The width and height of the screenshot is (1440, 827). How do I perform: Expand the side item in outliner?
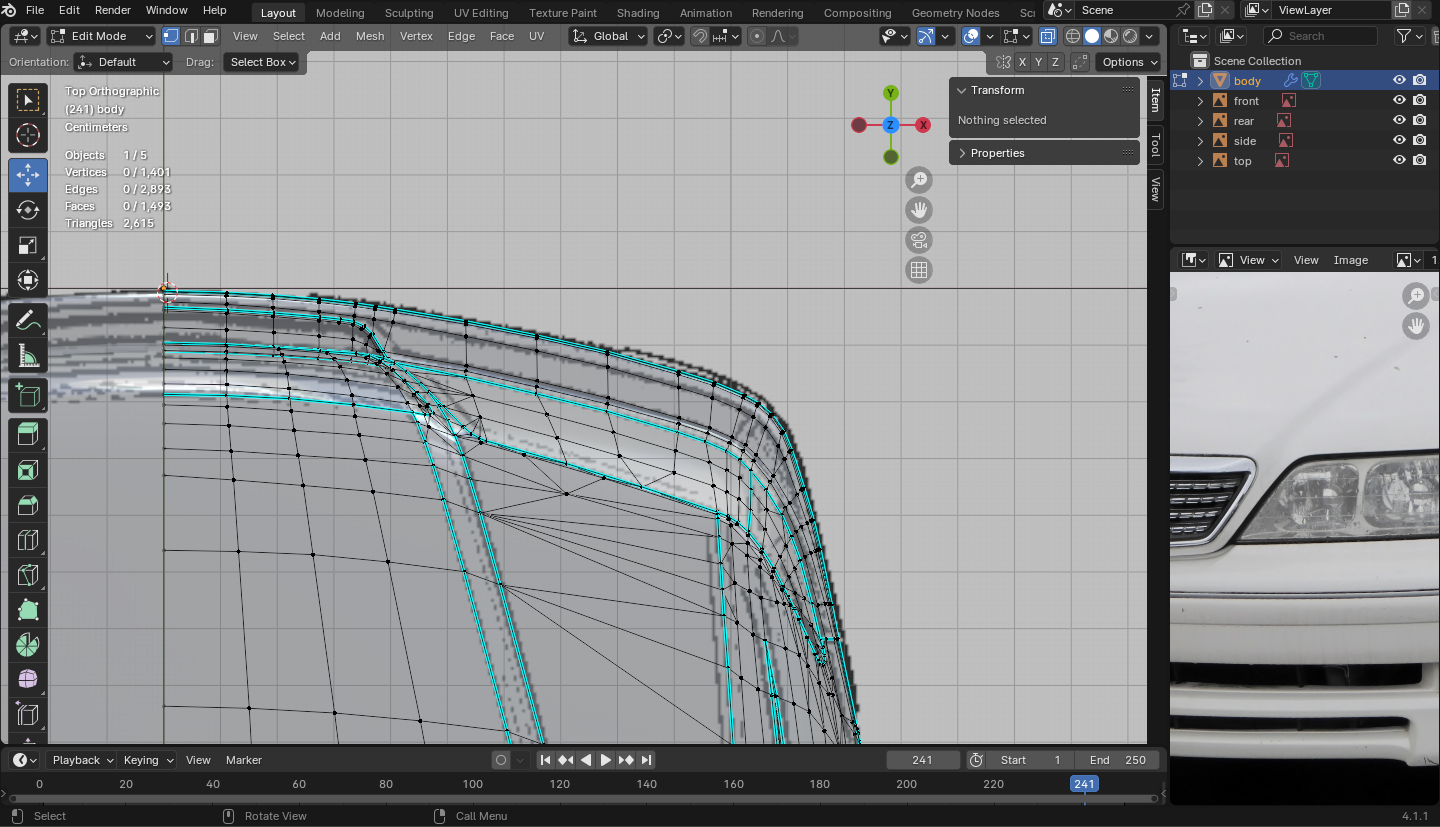(1201, 141)
